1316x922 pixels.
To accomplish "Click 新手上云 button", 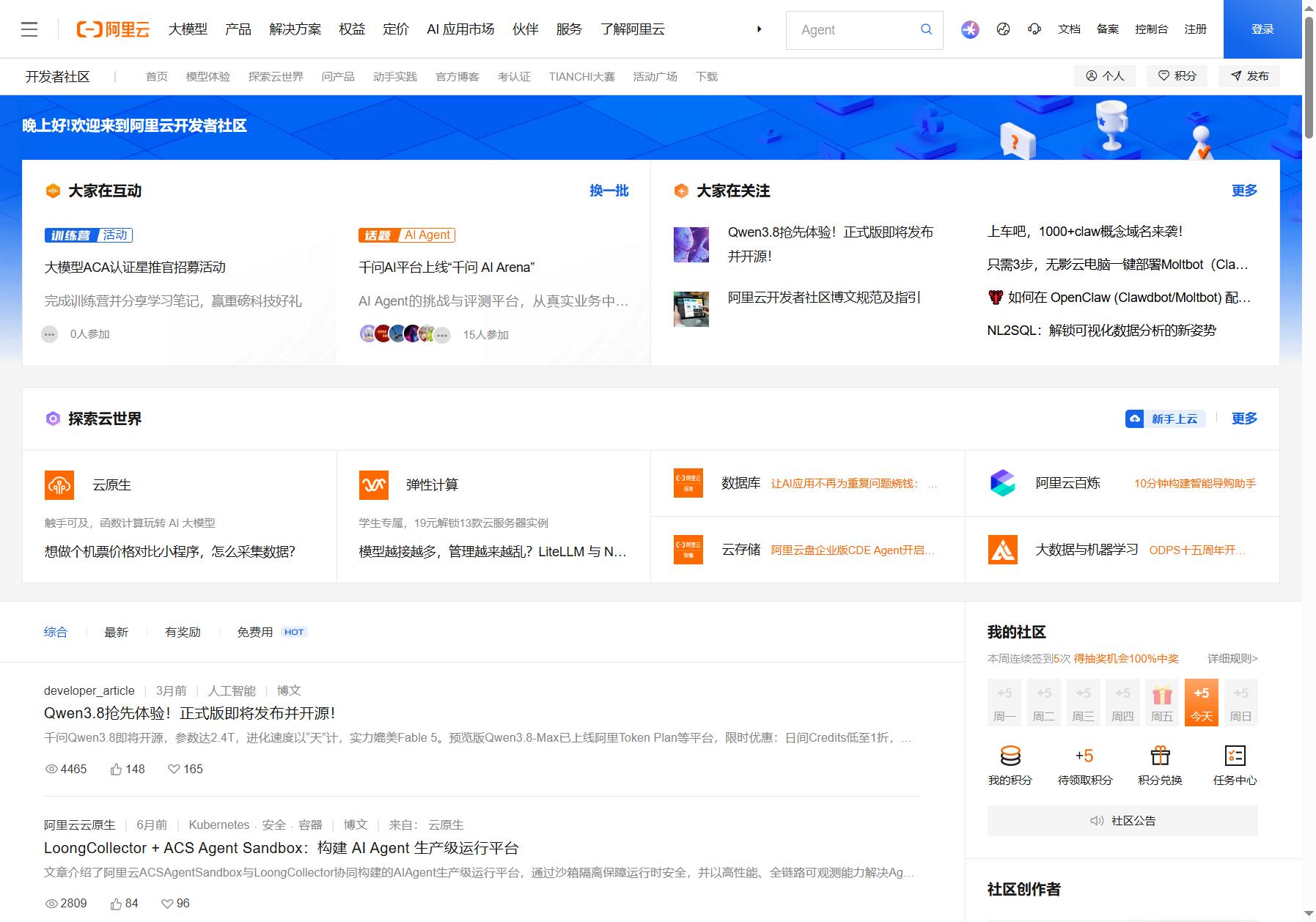I will 1165,418.
